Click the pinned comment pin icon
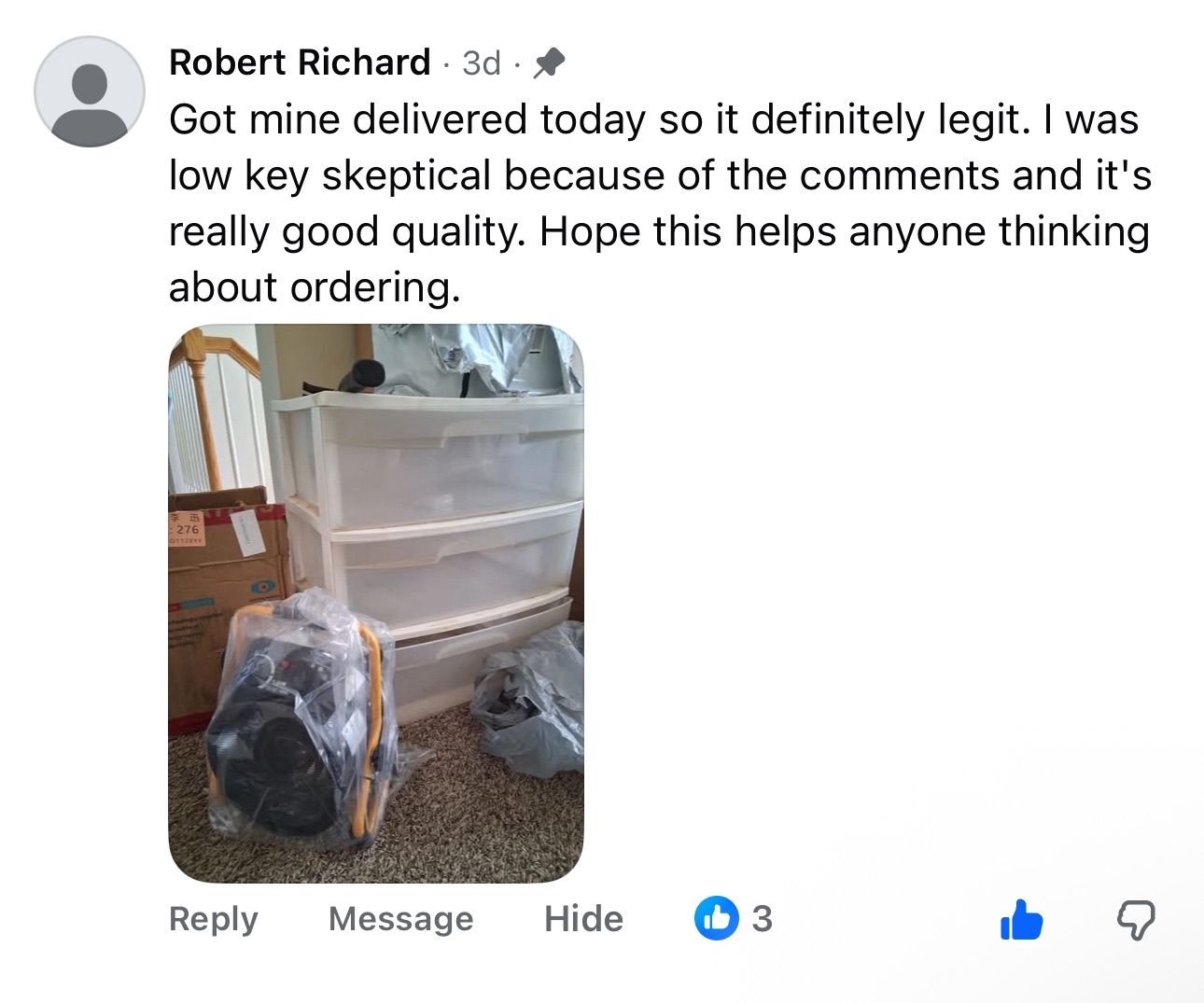The height and width of the screenshot is (1003, 1204). tap(549, 63)
